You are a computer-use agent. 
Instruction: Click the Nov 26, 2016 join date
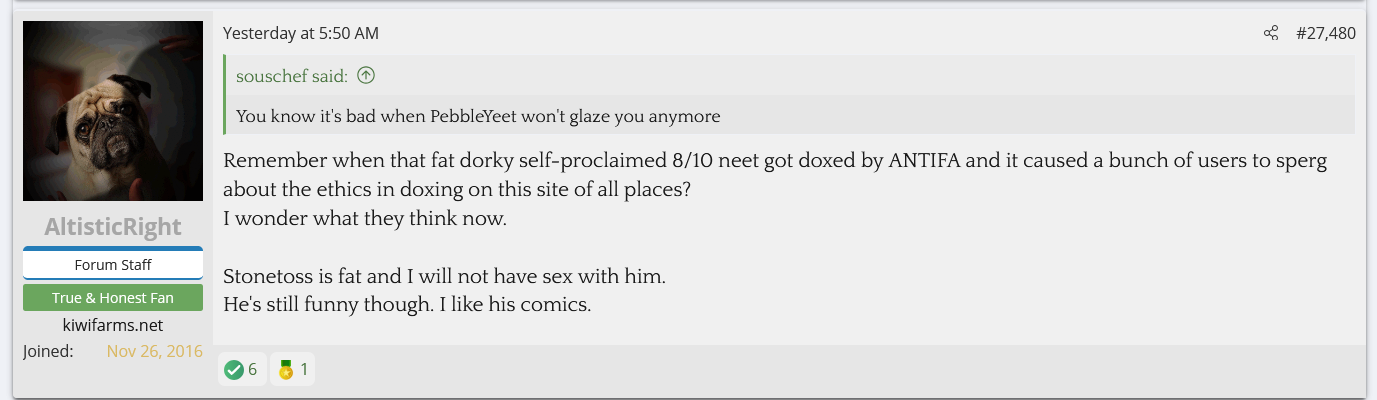click(x=154, y=351)
